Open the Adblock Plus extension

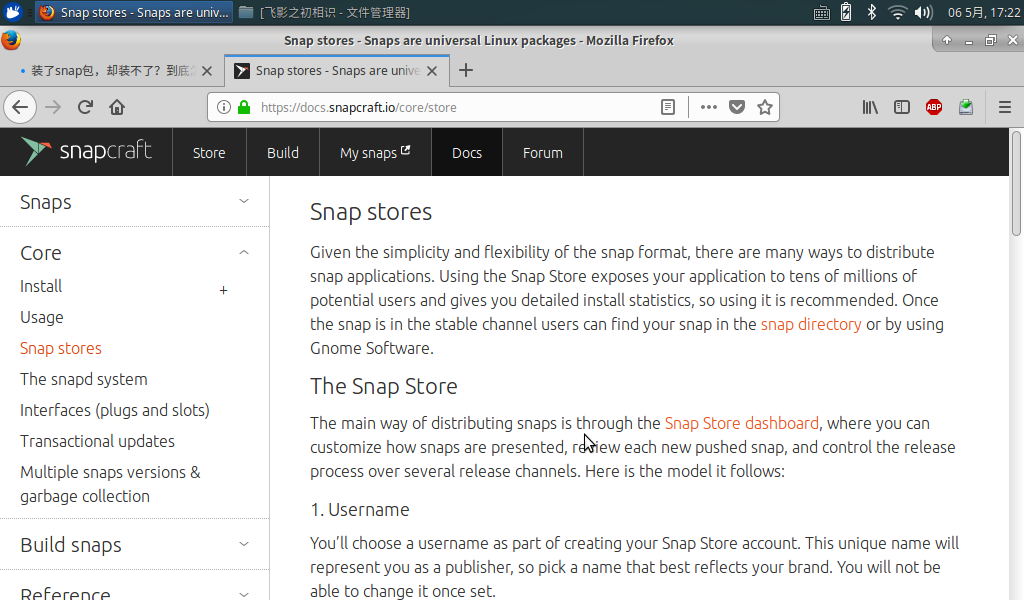[934, 107]
